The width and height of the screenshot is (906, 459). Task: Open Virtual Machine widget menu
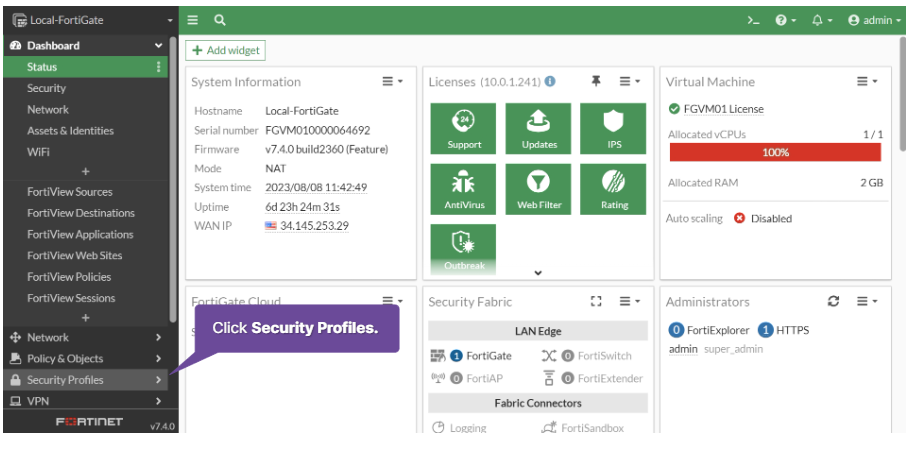[x=867, y=82]
